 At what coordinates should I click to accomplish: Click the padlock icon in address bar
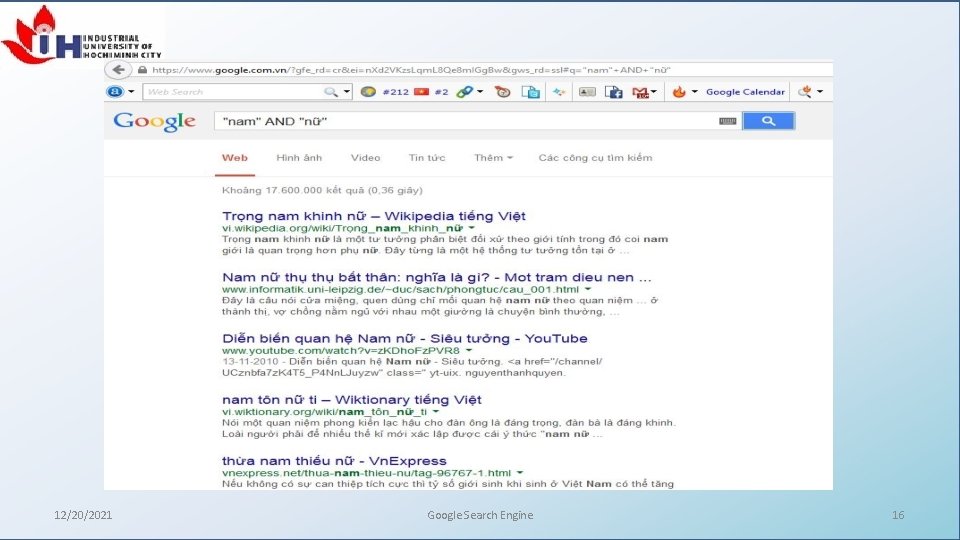[x=143, y=70]
